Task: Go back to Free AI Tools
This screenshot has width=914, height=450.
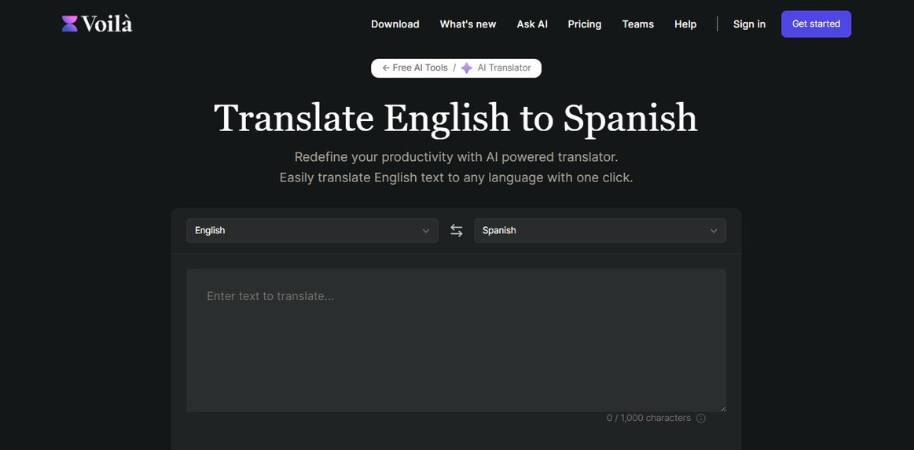Action: 420,68
